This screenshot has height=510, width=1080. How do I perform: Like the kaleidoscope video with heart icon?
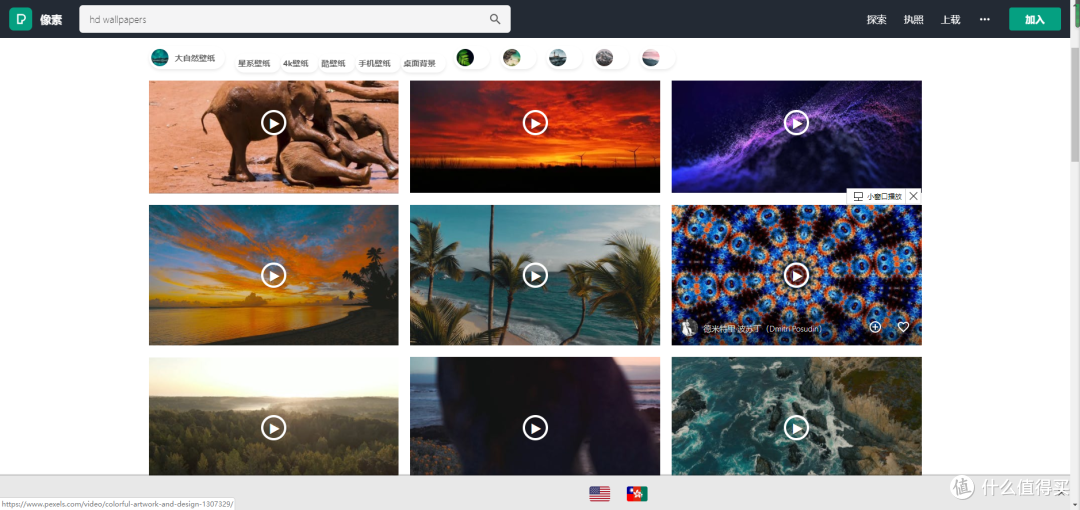[903, 327]
